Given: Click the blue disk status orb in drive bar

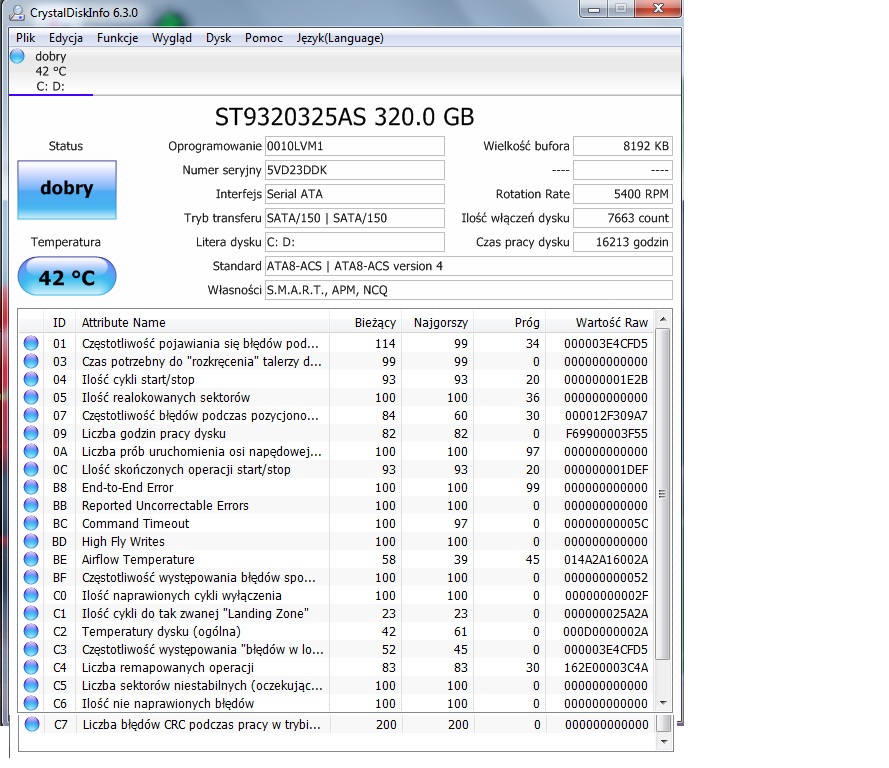Looking at the screenshot, I should click(x=18, y=56).
